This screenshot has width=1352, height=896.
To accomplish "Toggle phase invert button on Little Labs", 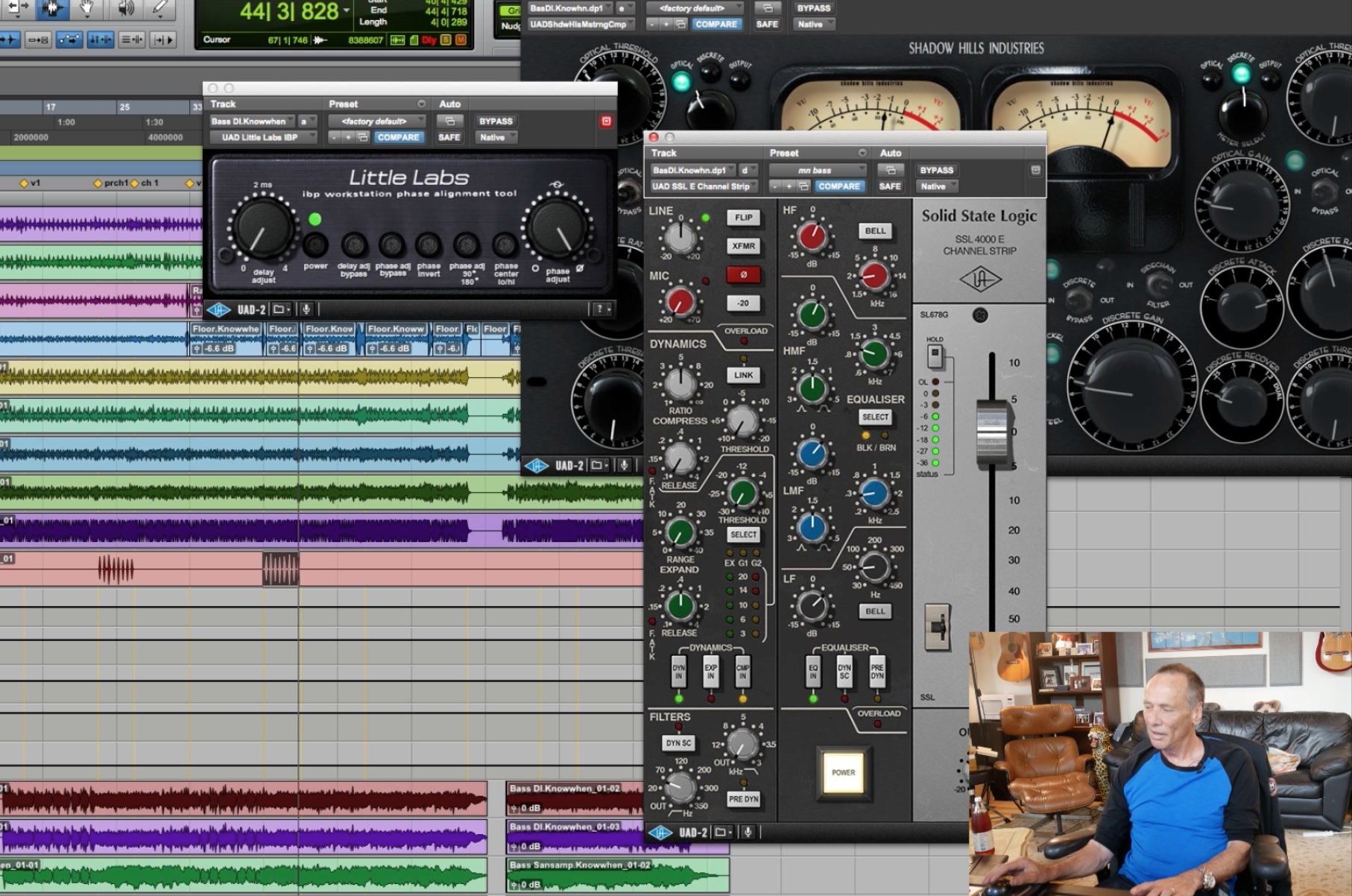I will click(429, 244).
